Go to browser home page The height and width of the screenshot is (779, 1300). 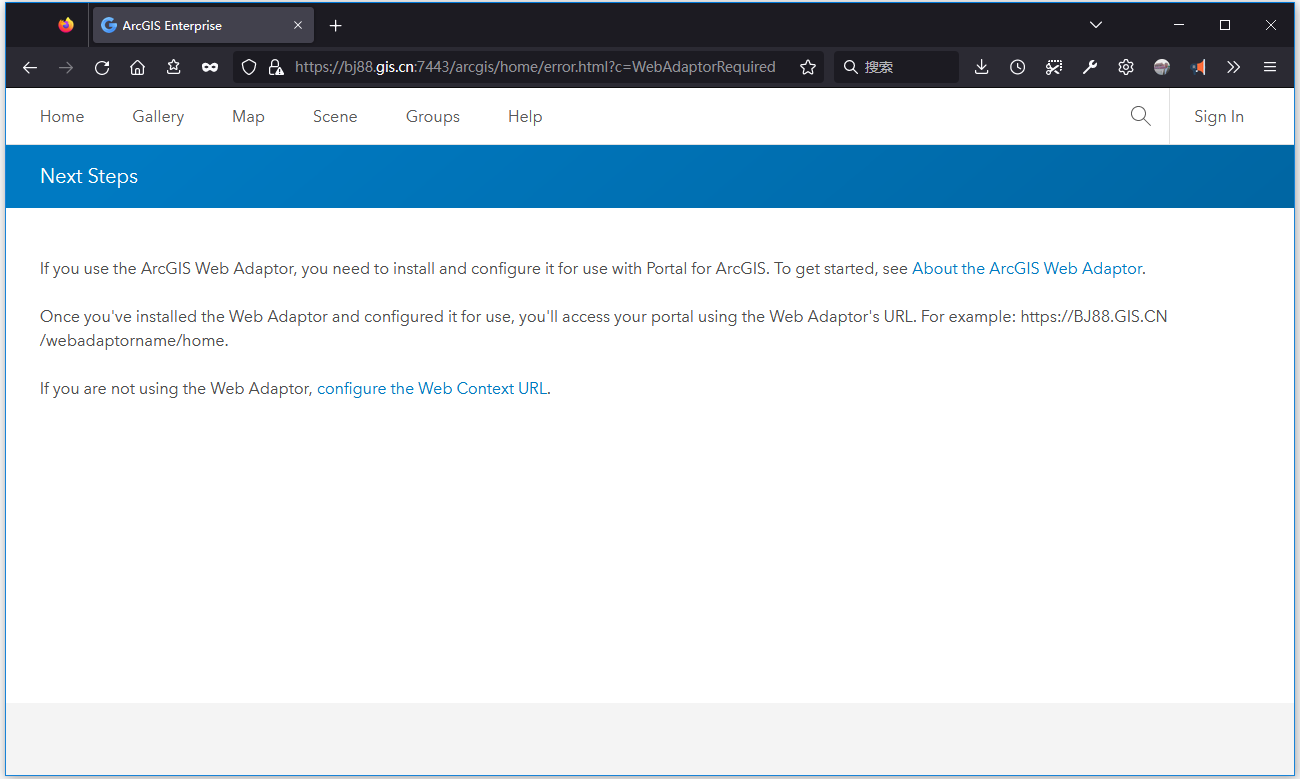point(138,67)
